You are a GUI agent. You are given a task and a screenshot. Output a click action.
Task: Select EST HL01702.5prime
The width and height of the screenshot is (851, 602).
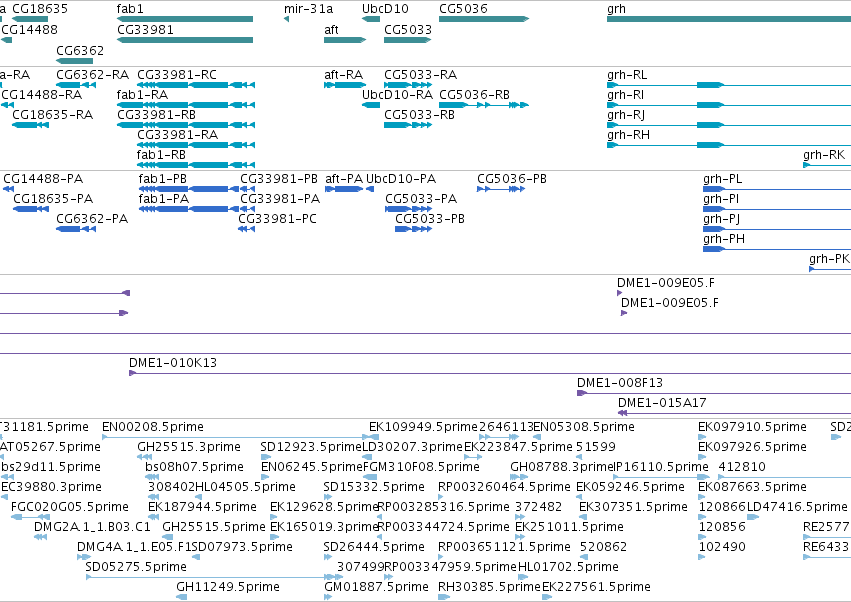[523, 577]
